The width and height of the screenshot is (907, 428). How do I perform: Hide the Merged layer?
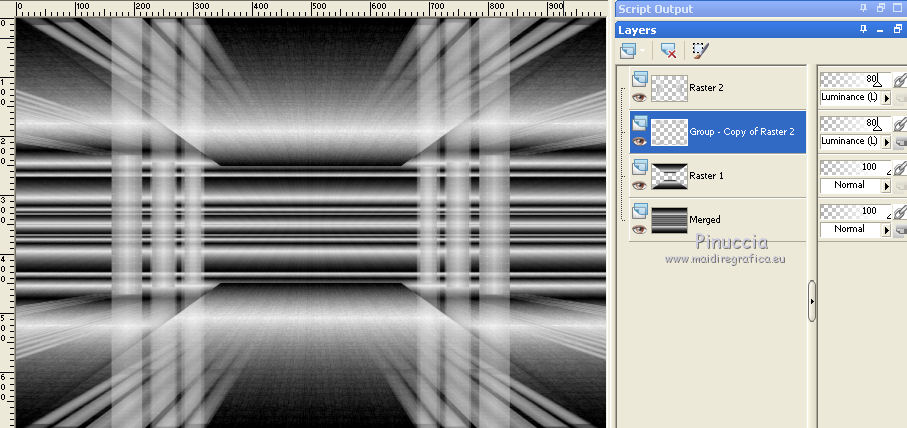pos(639,230)
